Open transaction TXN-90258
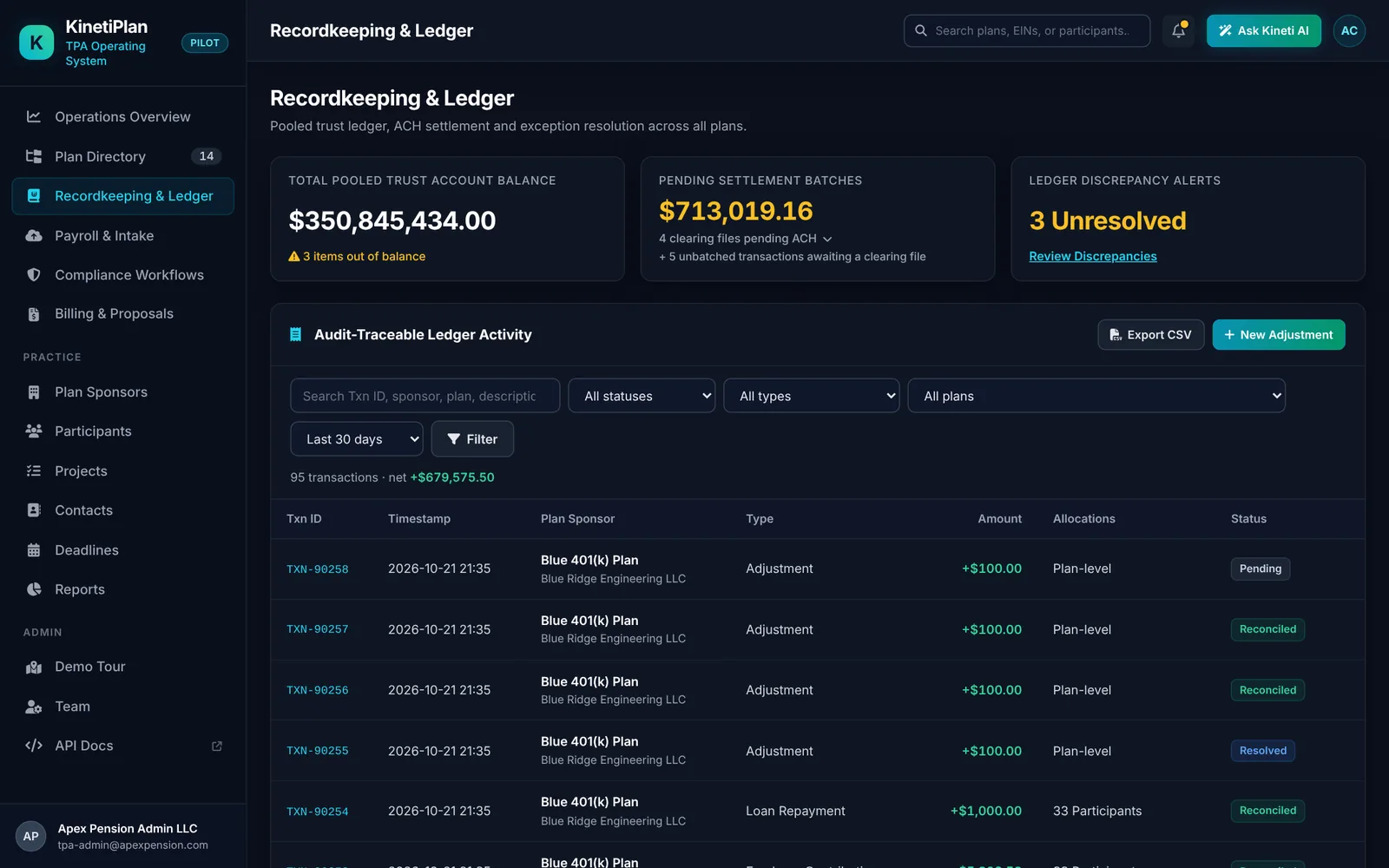Viewport: 1389px width, 868px height. coord(318,569)
